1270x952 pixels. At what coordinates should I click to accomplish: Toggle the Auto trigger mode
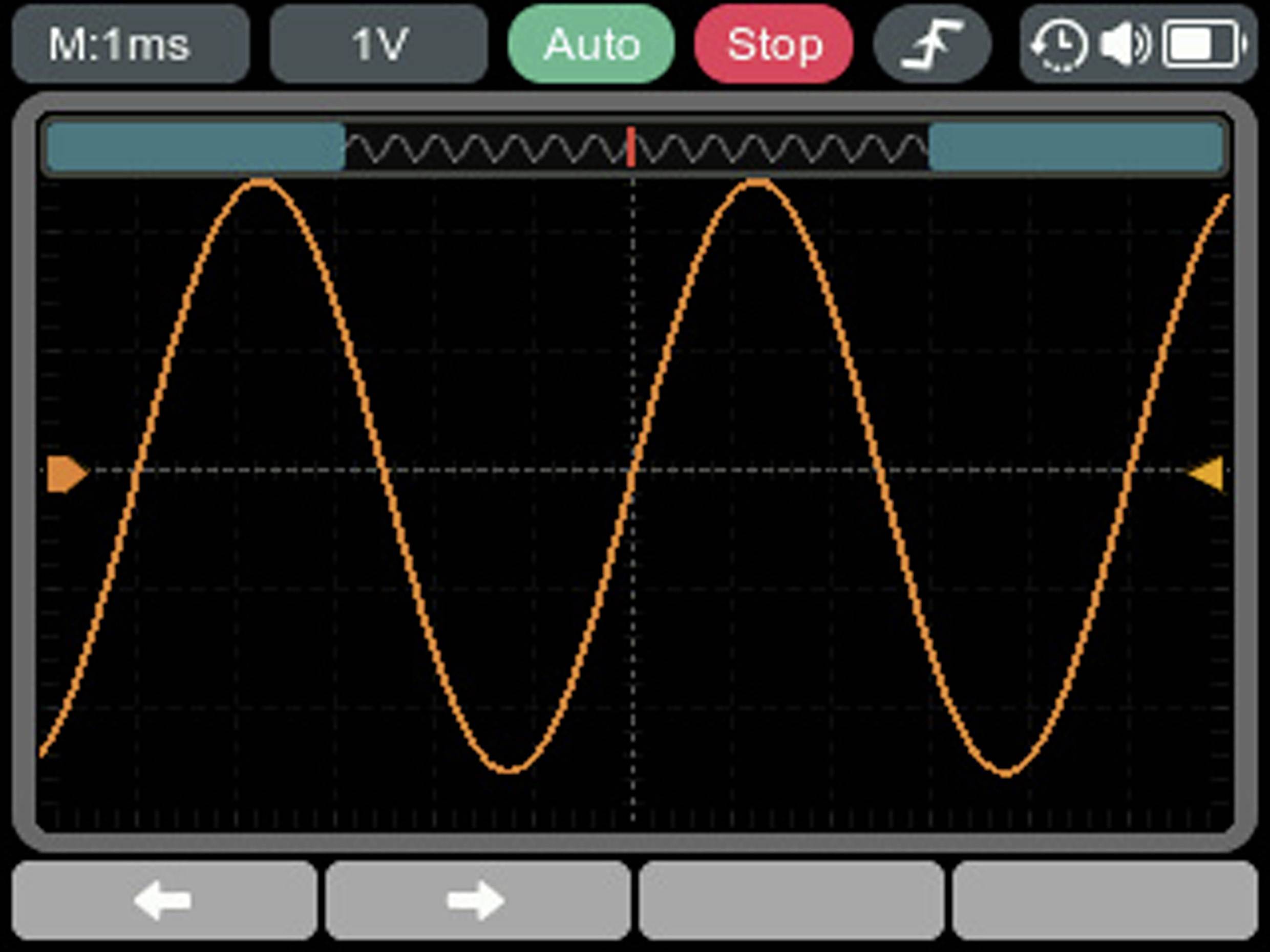[591, 44]
